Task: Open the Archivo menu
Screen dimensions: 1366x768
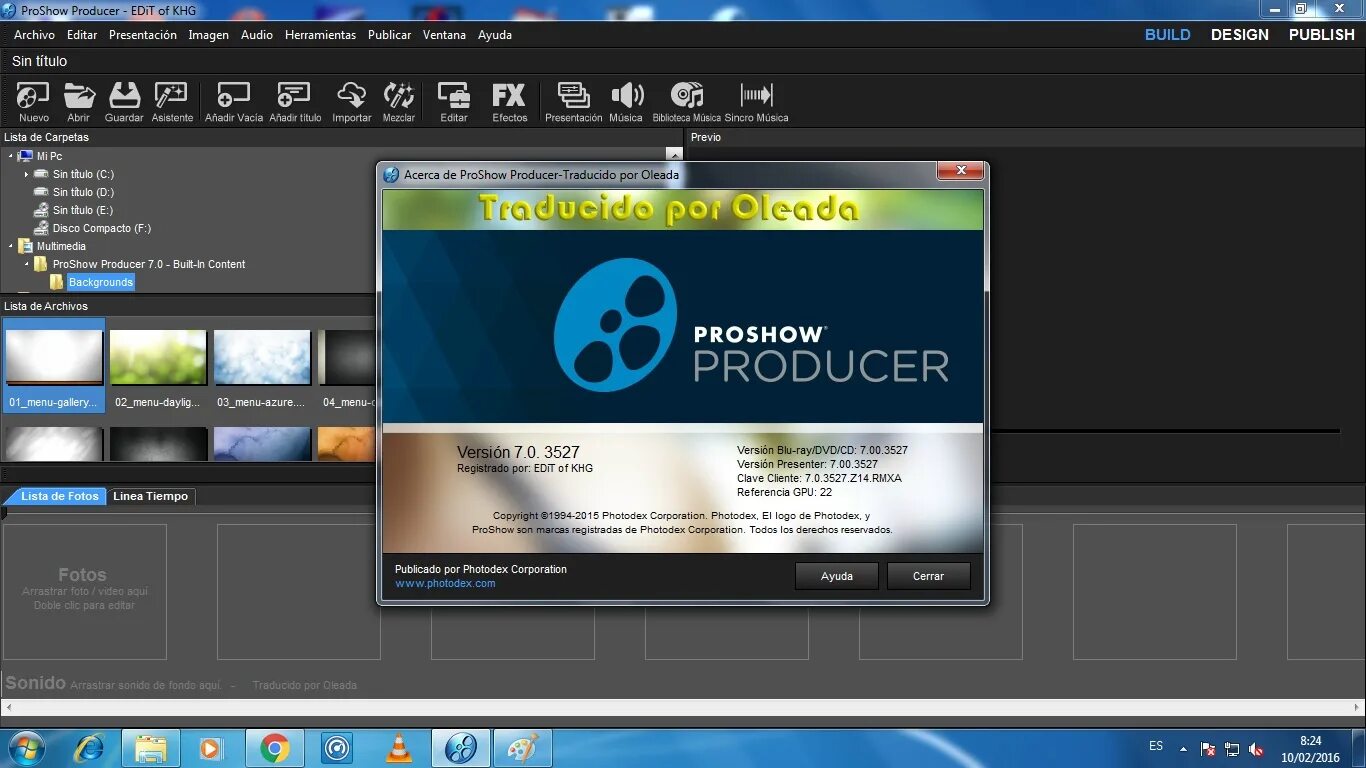Action: coord(34,34)
